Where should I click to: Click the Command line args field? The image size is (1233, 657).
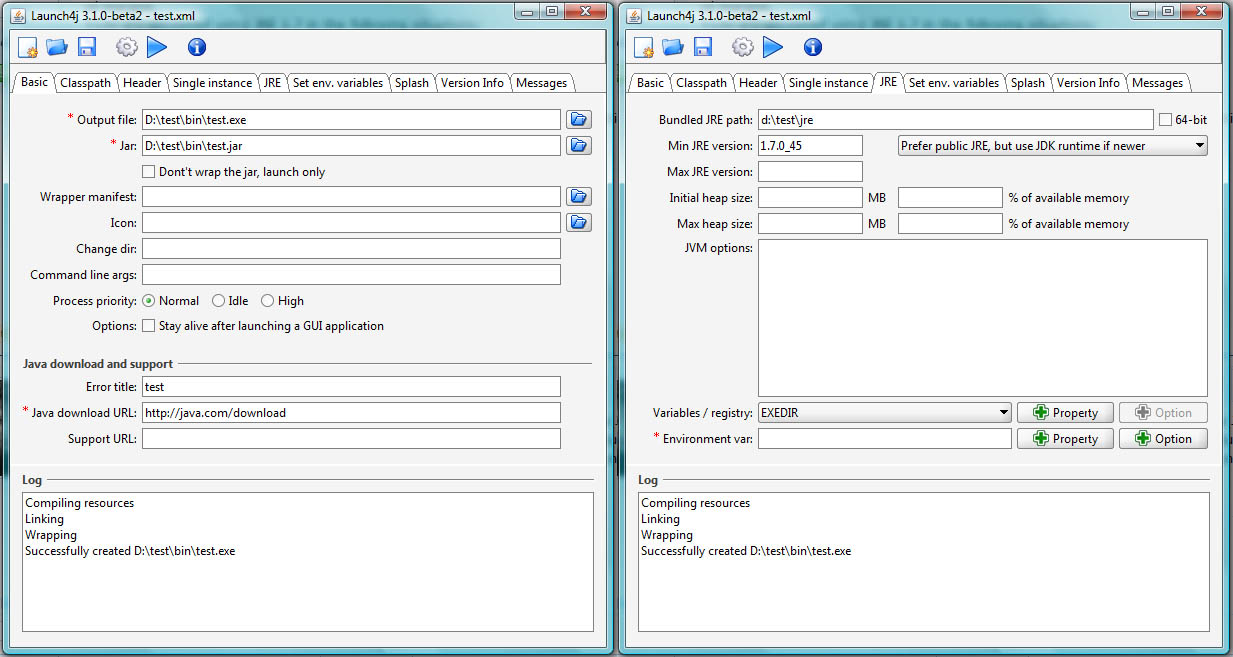coord(351,274)
